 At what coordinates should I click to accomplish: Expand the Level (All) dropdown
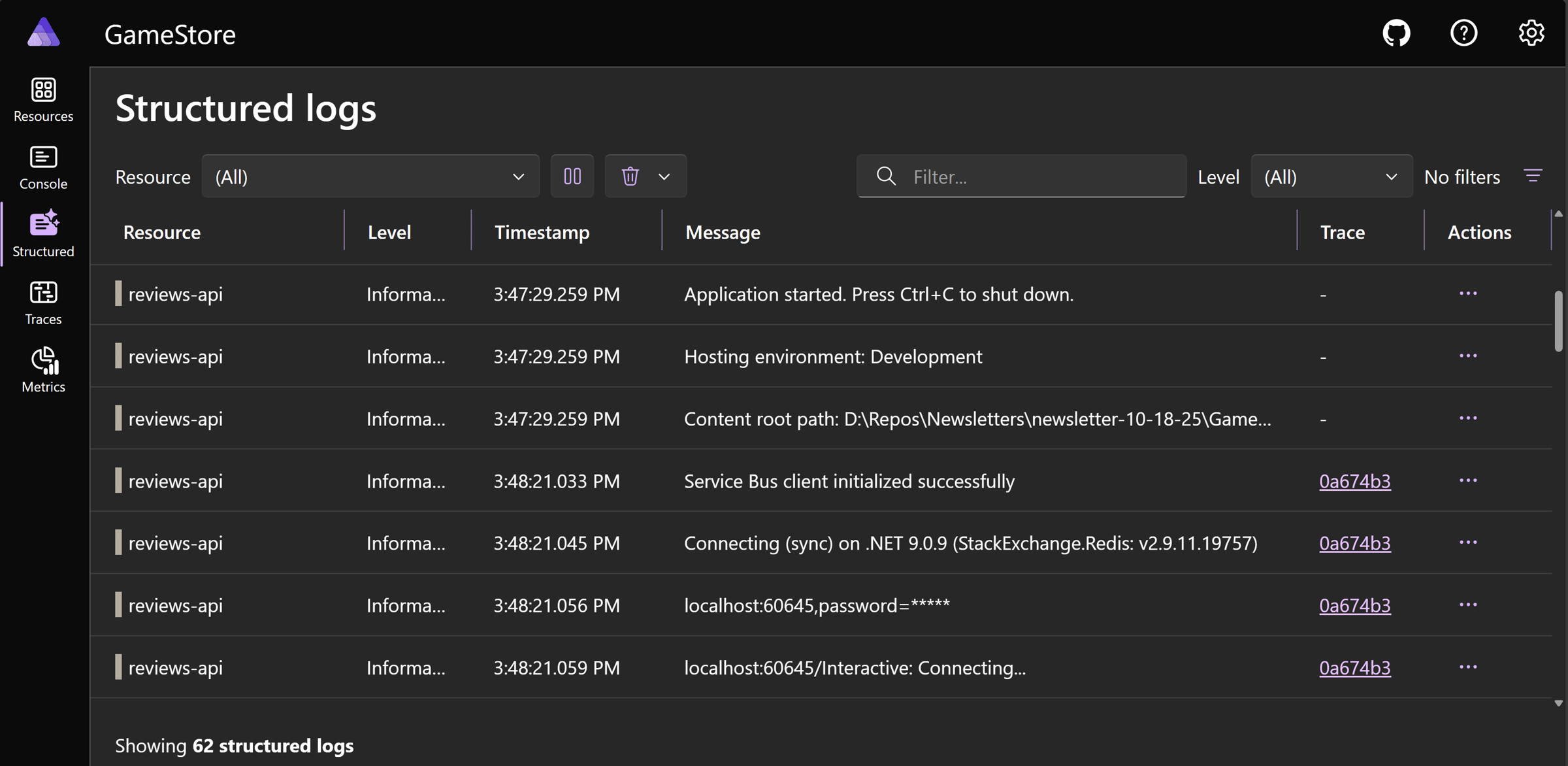click(1331, 176)
